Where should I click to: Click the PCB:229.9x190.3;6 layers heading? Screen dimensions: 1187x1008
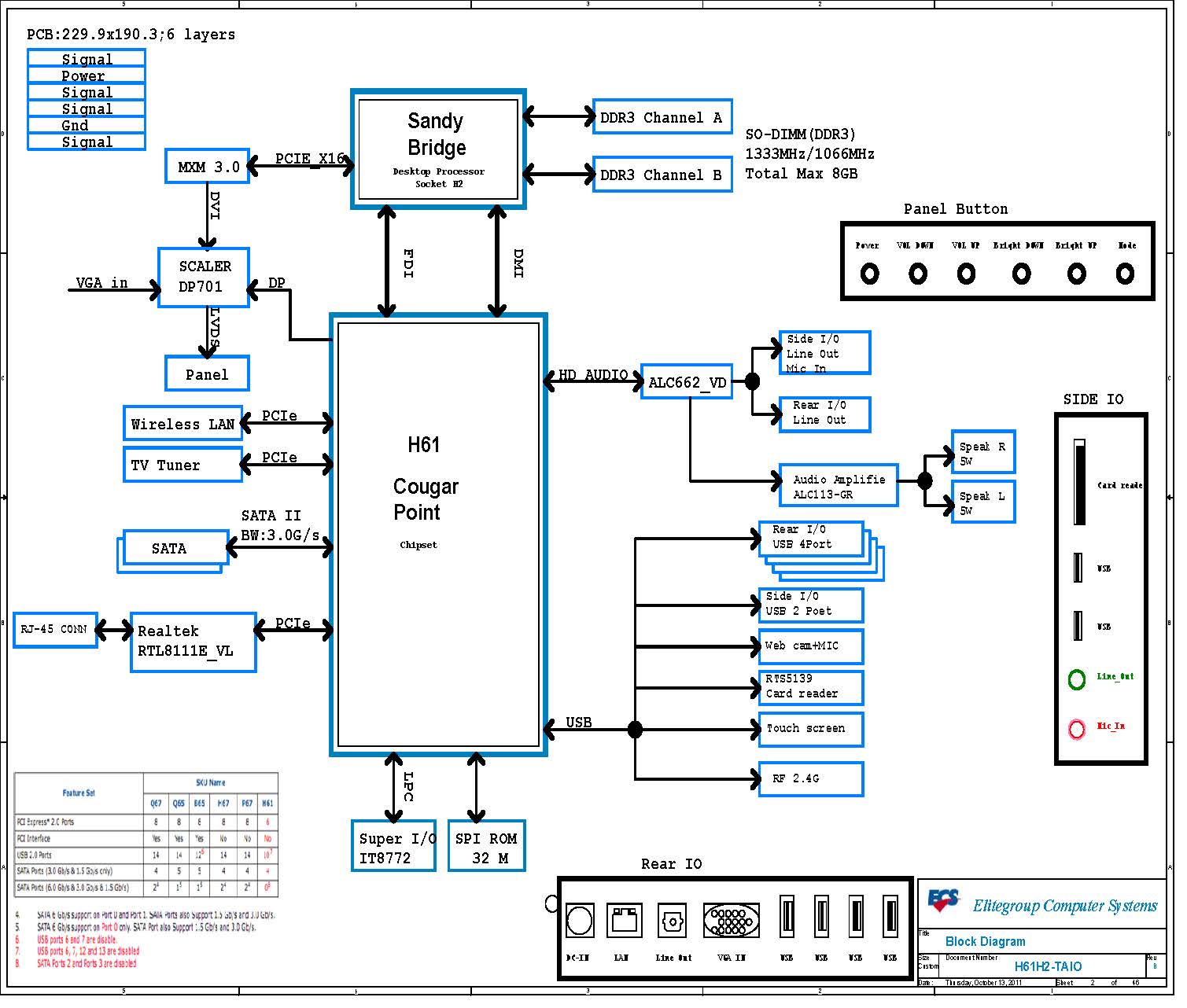coord(132,35)
